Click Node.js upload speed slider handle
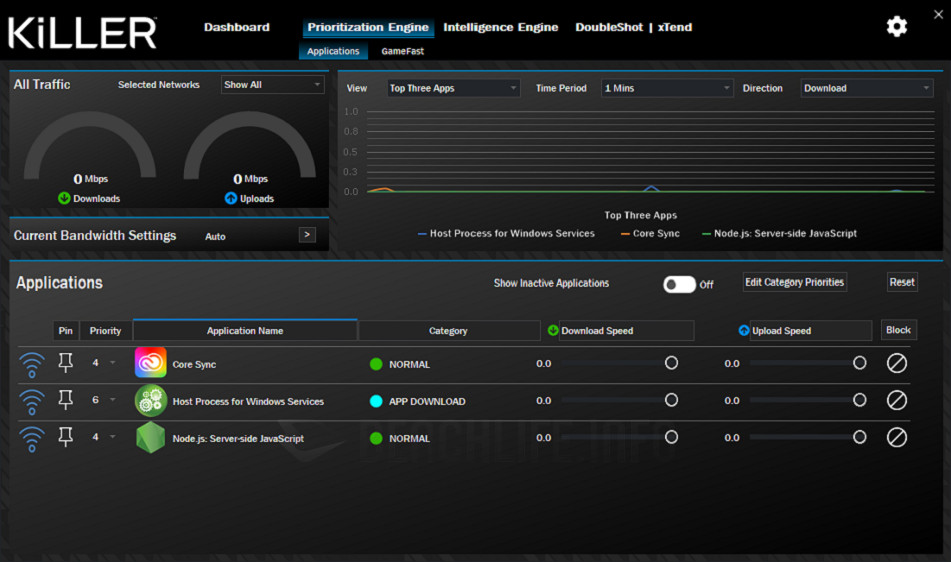 859,437
